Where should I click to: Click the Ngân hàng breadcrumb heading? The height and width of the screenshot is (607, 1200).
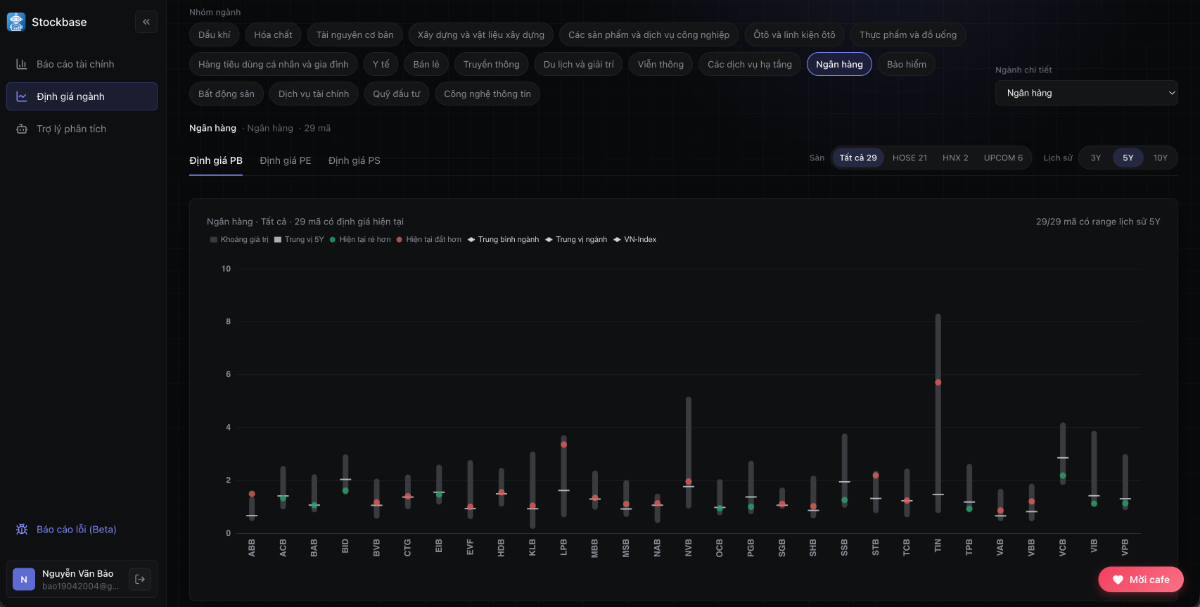pos(213,128)
